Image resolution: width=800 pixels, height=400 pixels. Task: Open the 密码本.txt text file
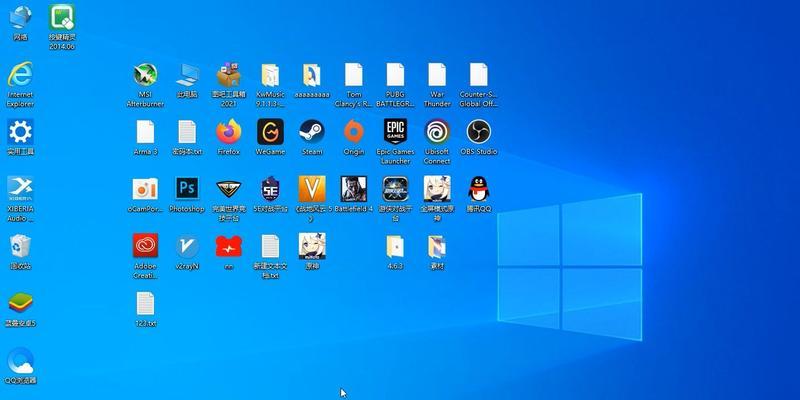tap(187, 132)
